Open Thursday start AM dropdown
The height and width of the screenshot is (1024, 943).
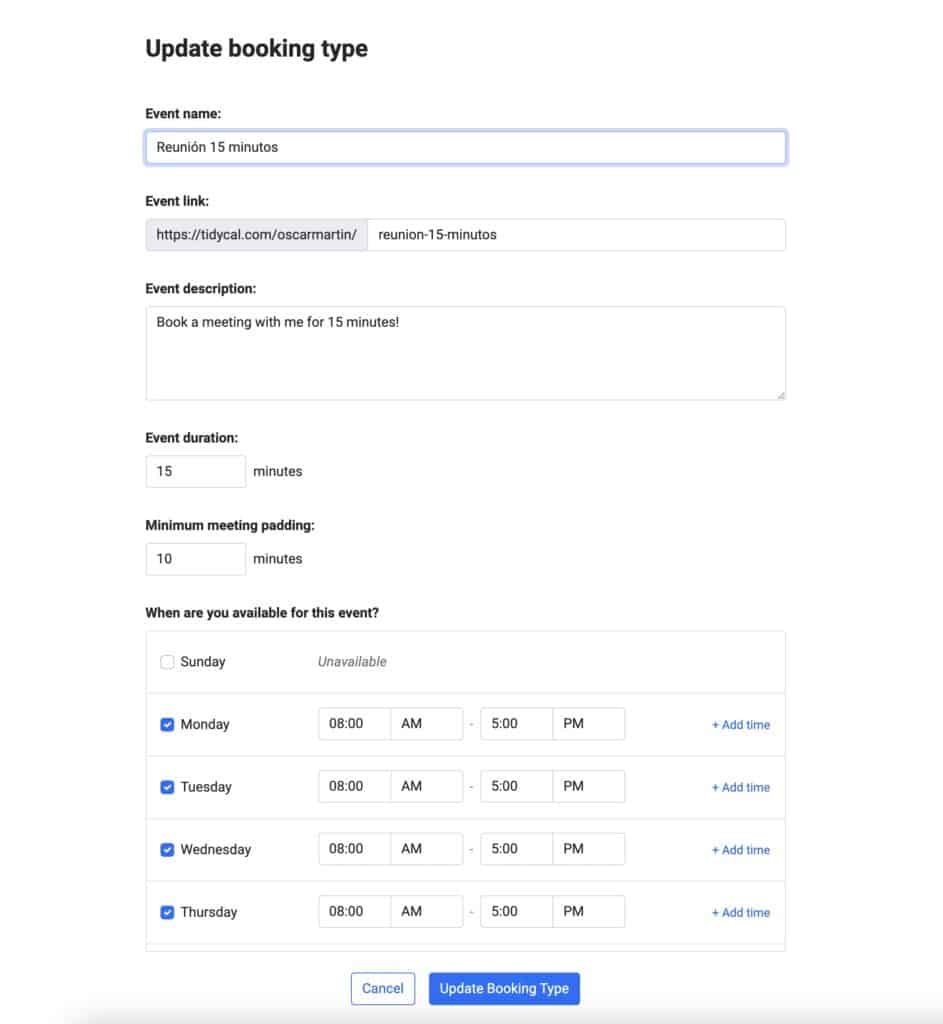(427, 912)
